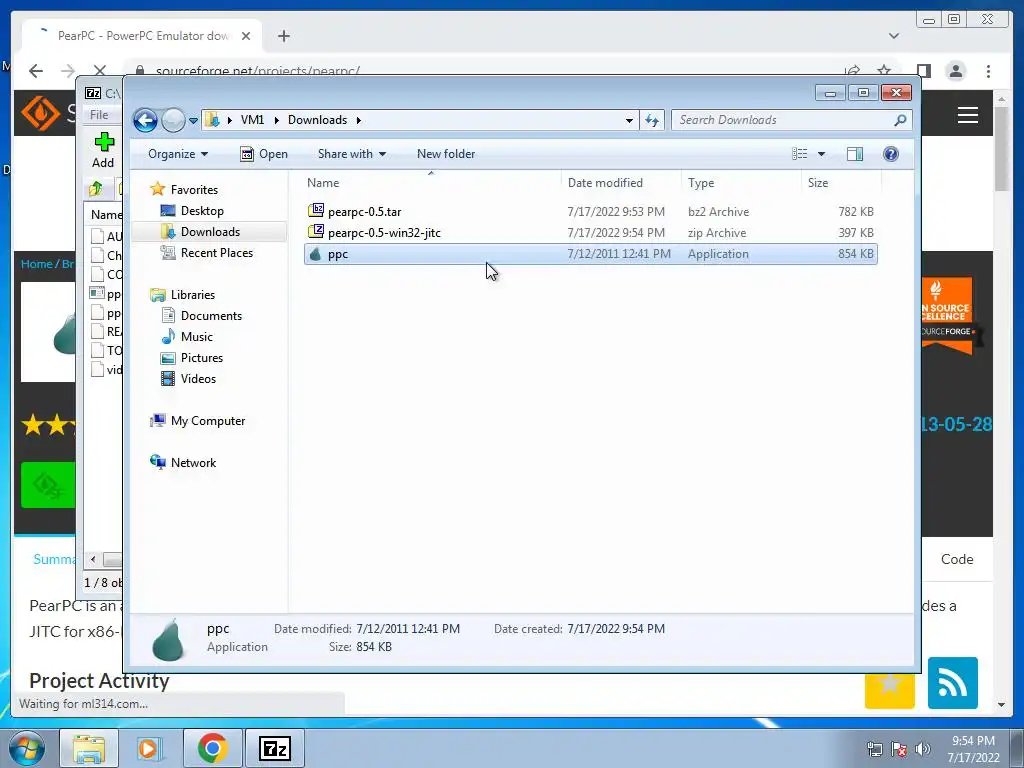Click the pear icon next to ppc

(315, 254)
